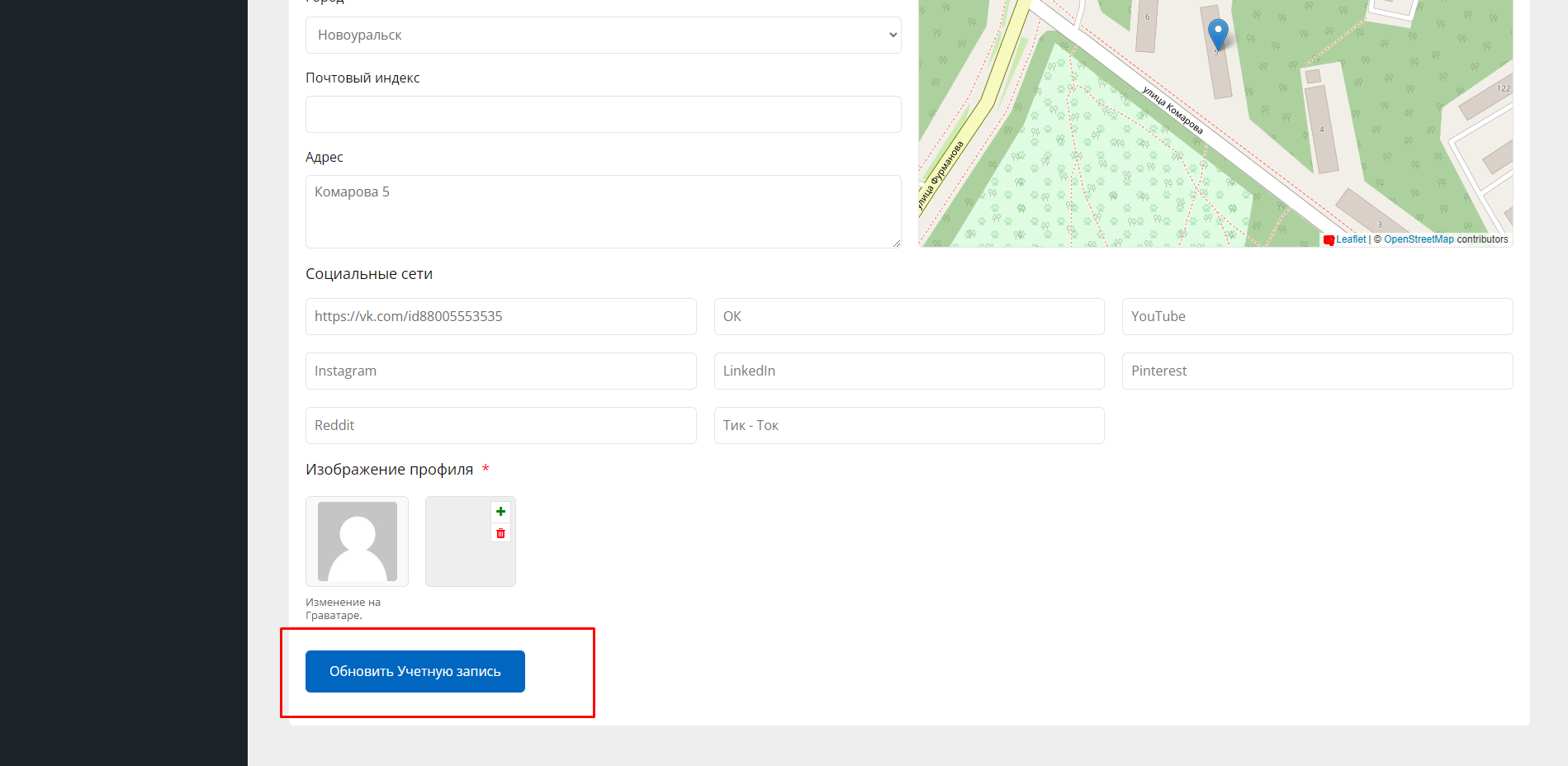Open the Новоуральск city dropdown

pos(603,35)
